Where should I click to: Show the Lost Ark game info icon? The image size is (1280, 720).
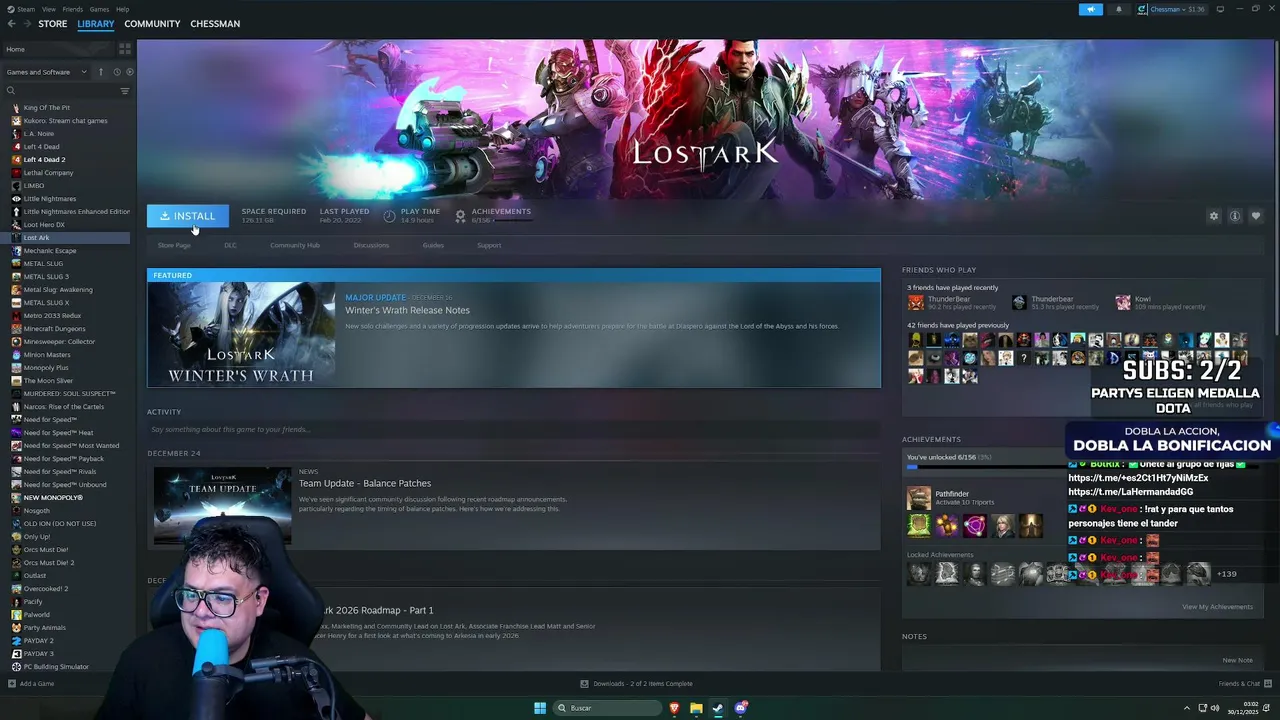[1235, 216]
